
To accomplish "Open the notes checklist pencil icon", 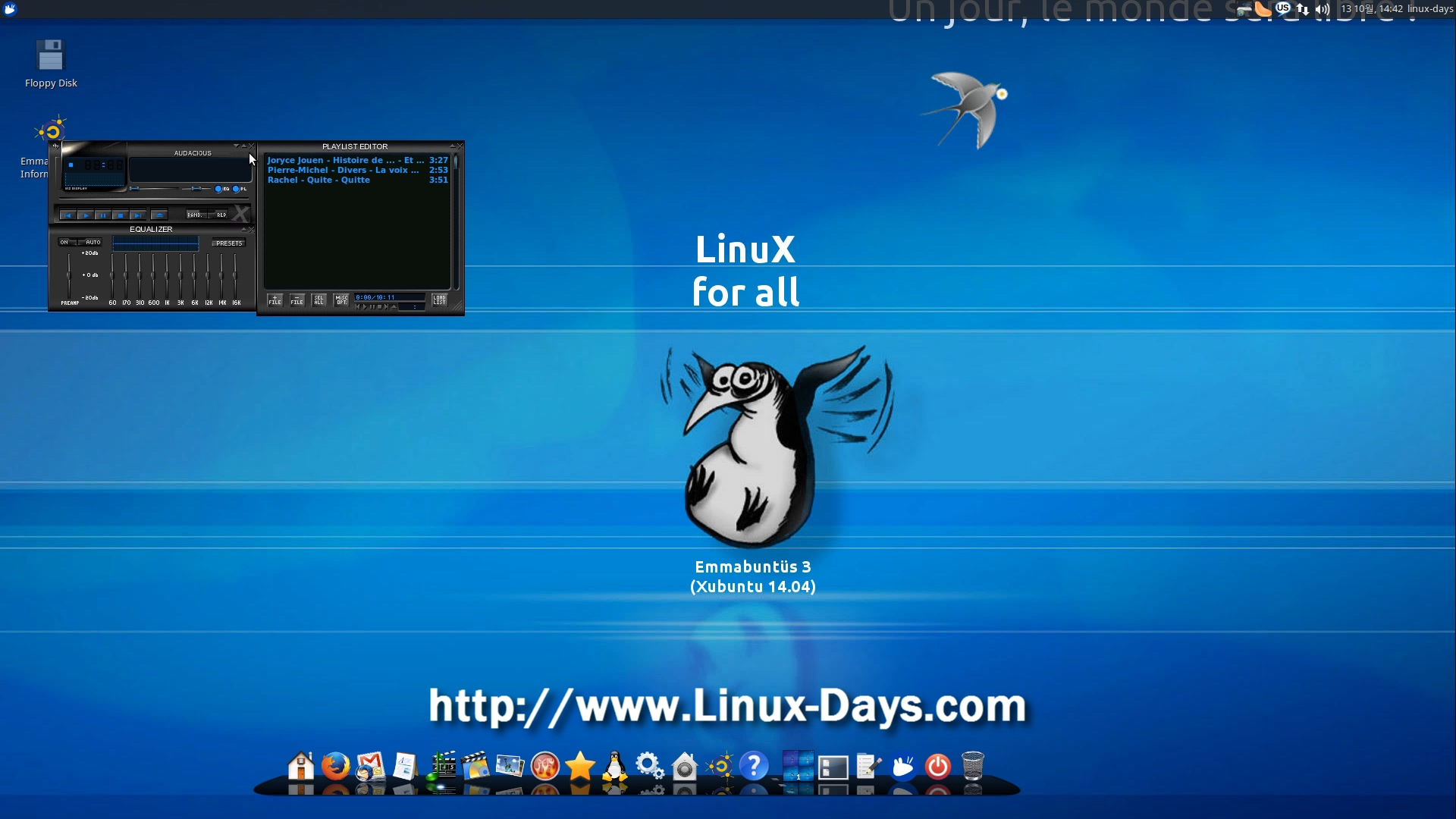I will [868, 766].
